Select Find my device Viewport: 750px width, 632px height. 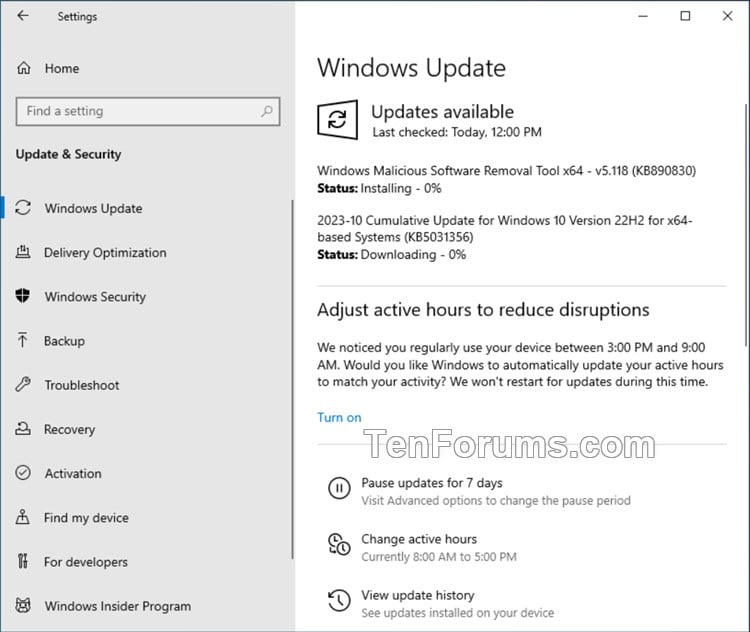tap(146, 518)
